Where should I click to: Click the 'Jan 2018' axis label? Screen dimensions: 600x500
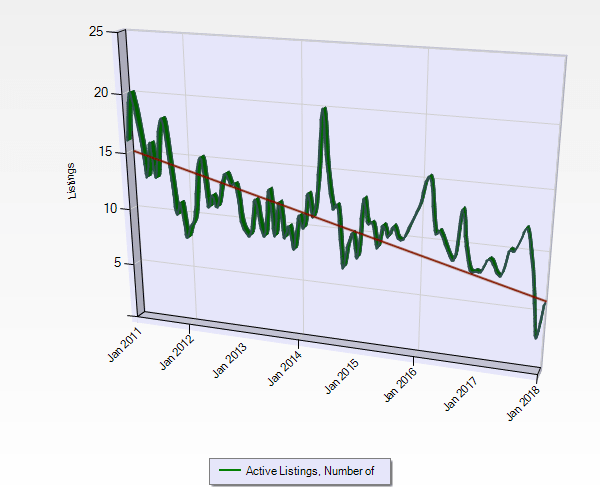(523, 403)
